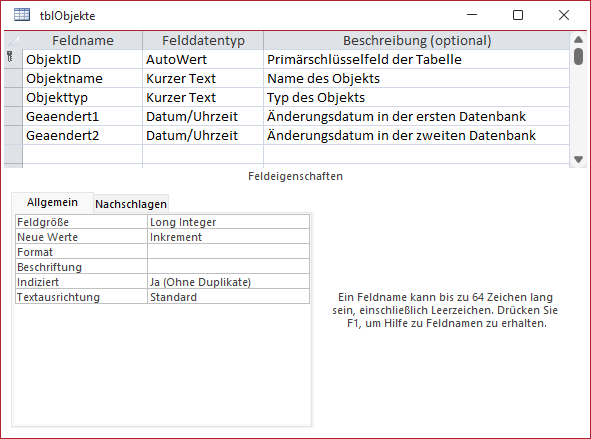Click description 'Typ des Objekts'
Viewport: 591px width, 439px height.
[416, 97]
